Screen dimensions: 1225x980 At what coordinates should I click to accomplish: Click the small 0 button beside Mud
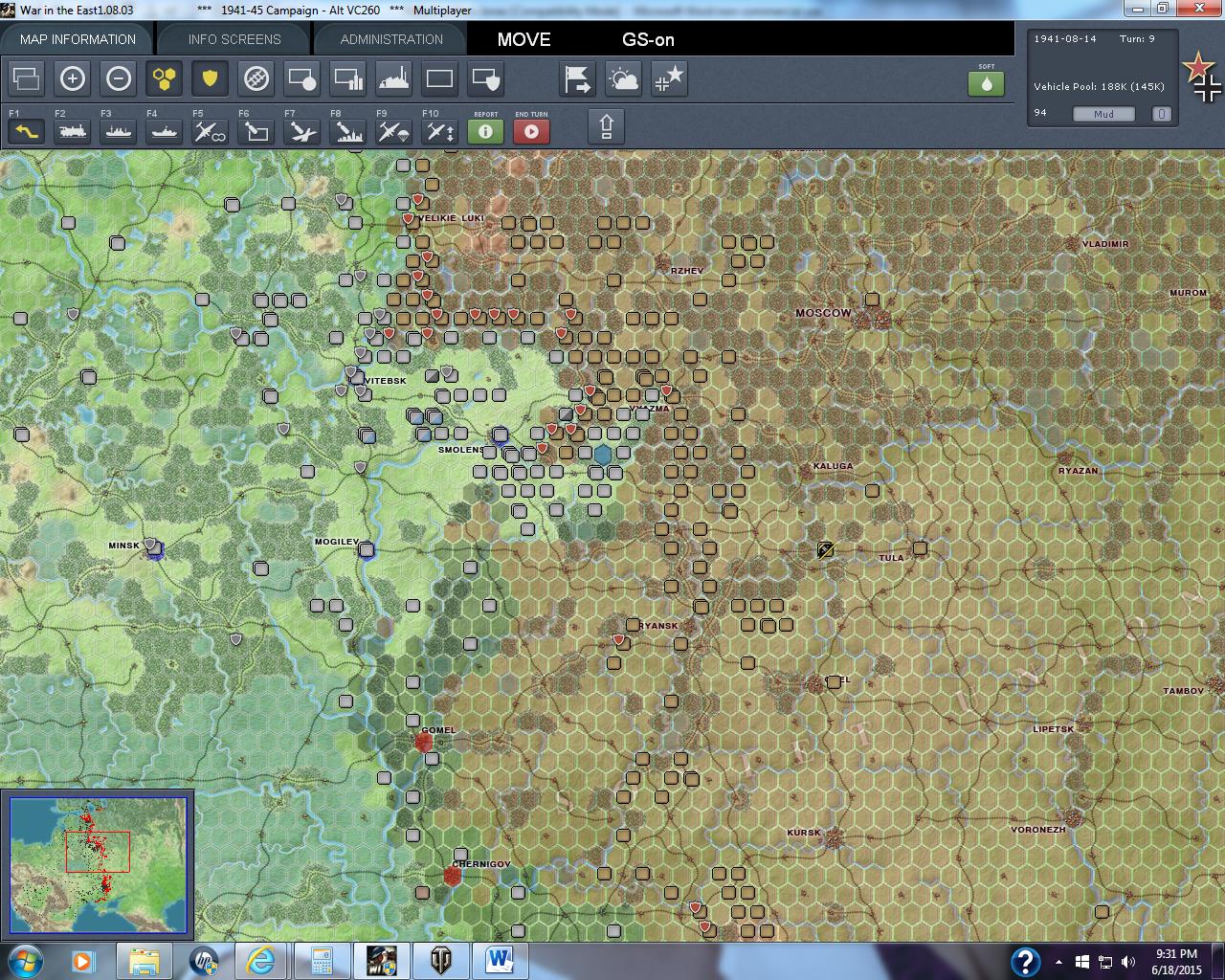pos(1161,114)
